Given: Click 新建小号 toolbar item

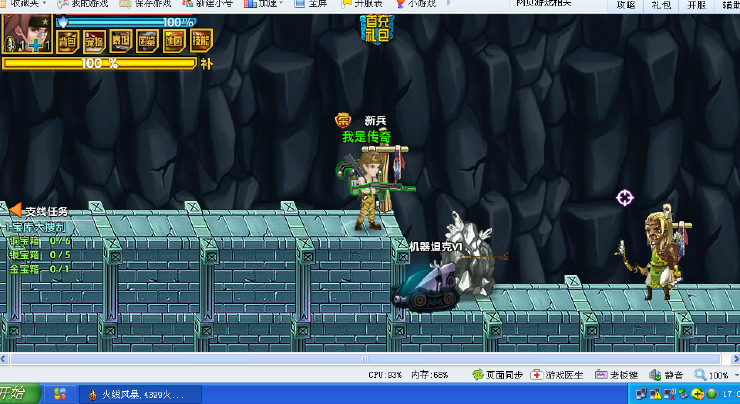Looking at the screenshot, I should click(x=208, y=4).
